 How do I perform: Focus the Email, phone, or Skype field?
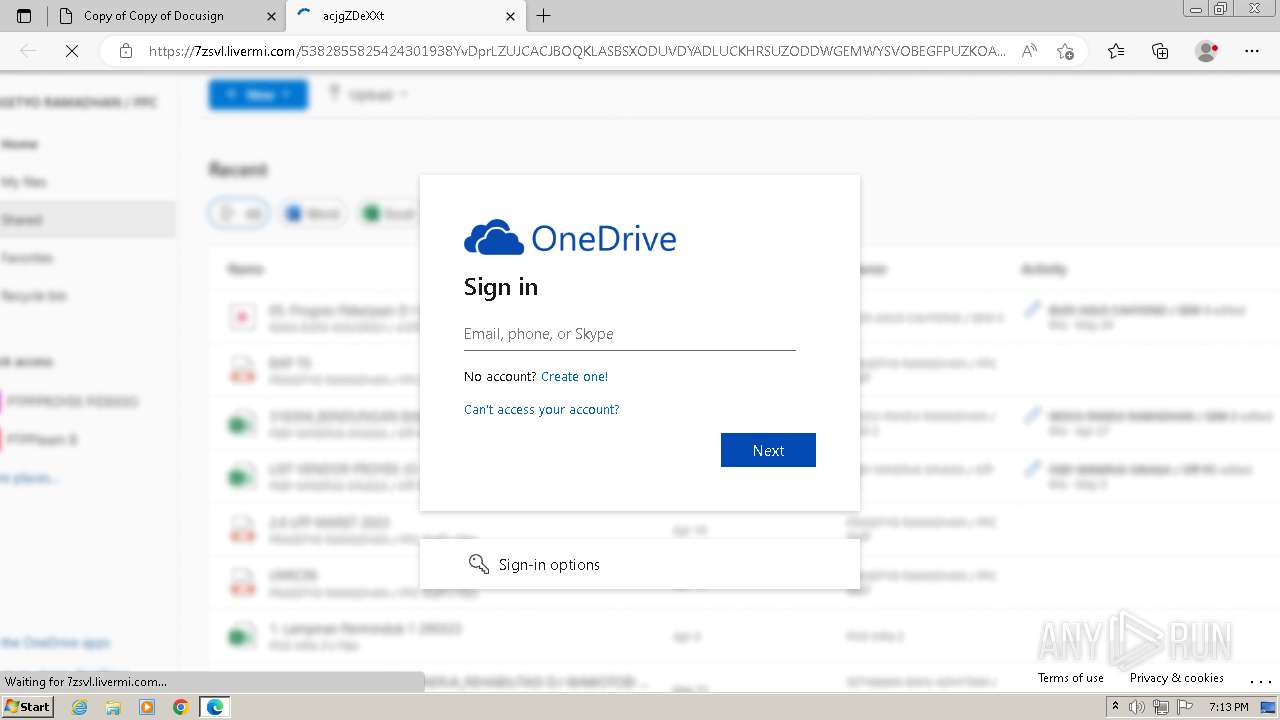630,334
